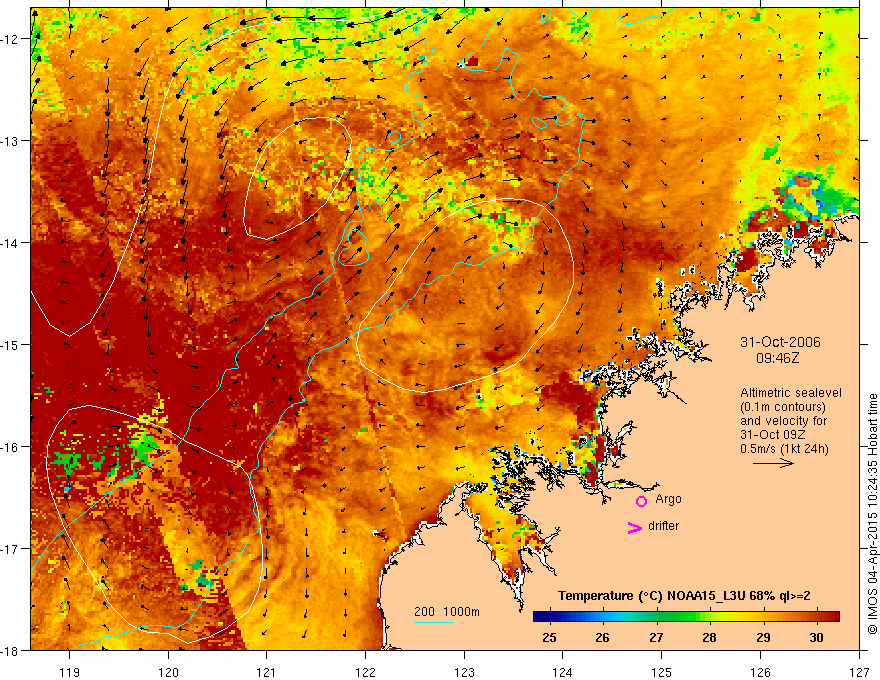
Task: Click the 126 longitude axis label
Action: 760,672
